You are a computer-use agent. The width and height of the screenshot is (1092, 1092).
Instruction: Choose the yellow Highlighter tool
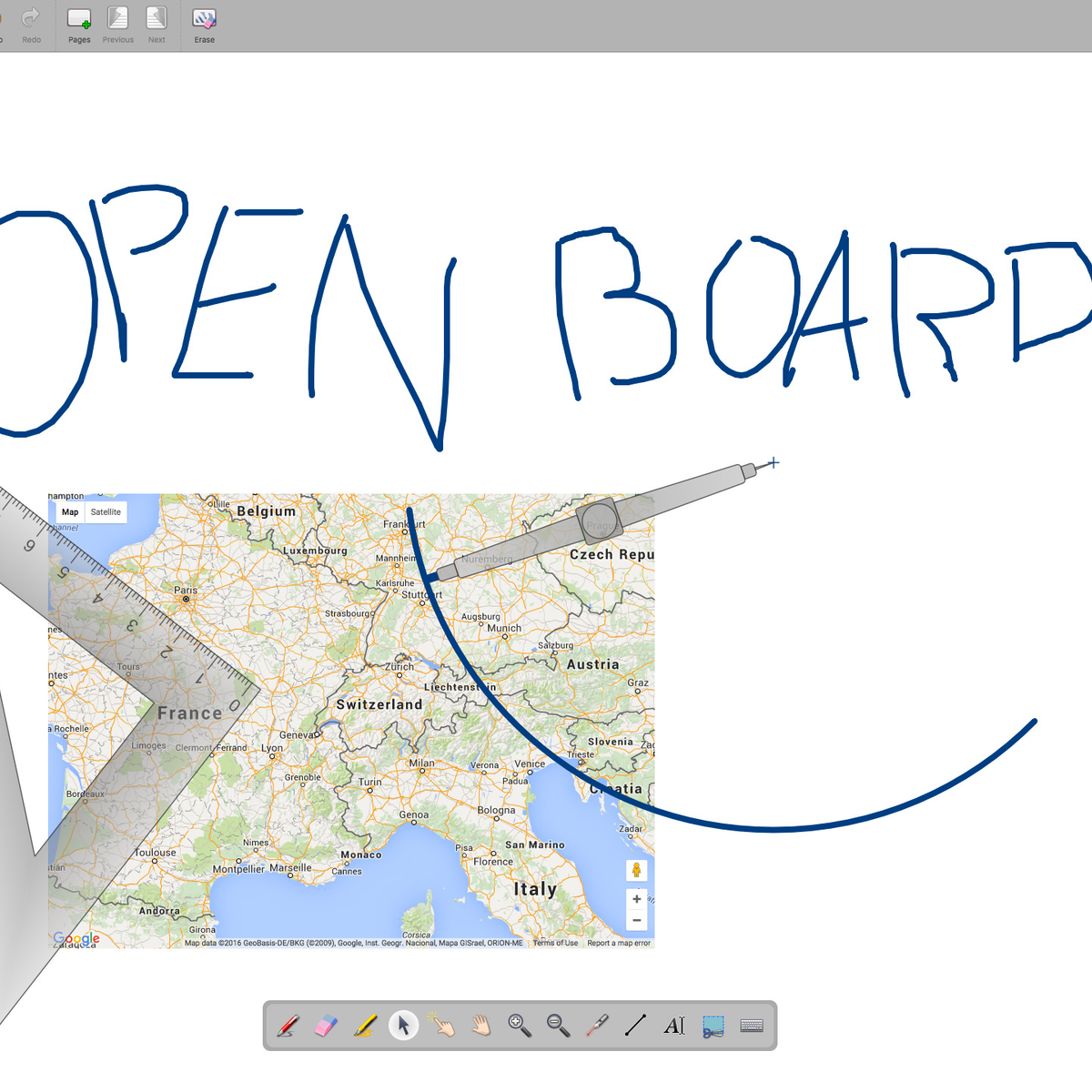click(x=366, y=1026)
